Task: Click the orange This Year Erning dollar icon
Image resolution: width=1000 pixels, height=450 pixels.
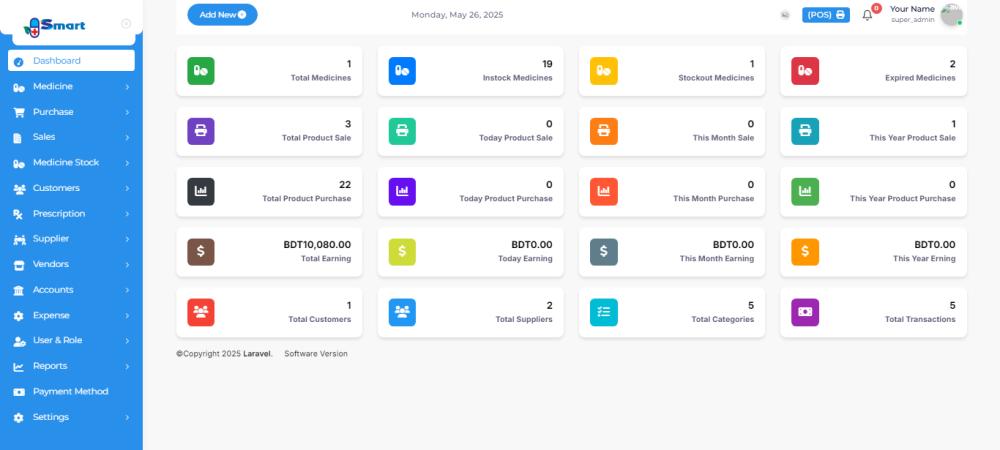Action: [805, 252]
